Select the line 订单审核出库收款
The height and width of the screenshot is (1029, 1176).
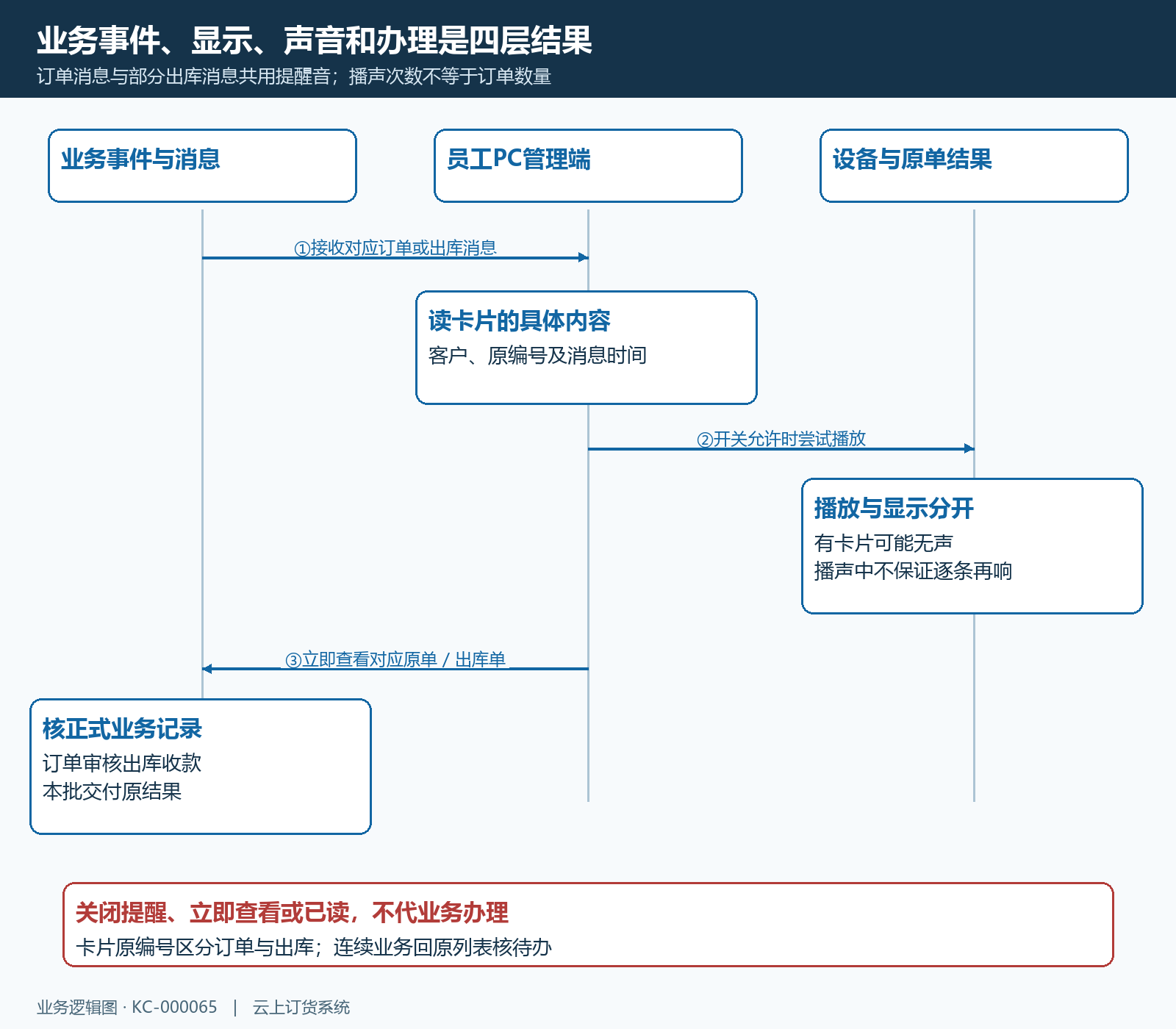pos(122,764)
